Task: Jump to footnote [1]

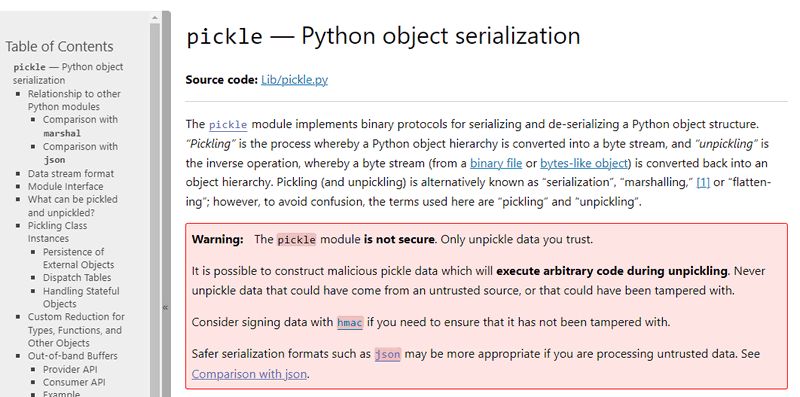Action: [703, 183]
